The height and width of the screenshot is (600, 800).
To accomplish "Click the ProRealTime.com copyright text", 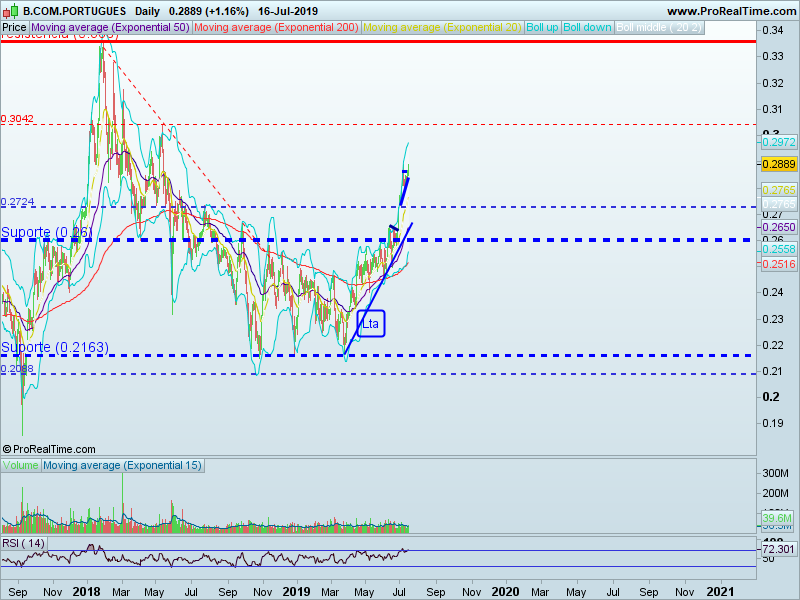I will 49,449.
